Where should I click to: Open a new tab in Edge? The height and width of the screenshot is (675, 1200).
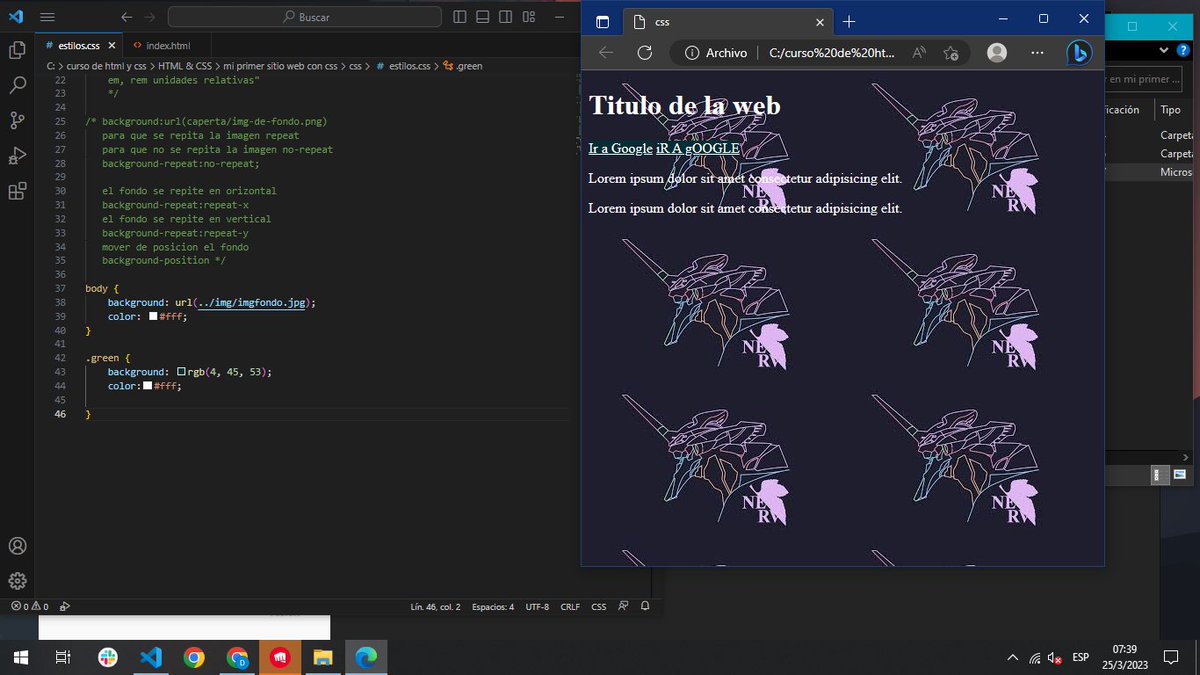[x=849, y=22]
